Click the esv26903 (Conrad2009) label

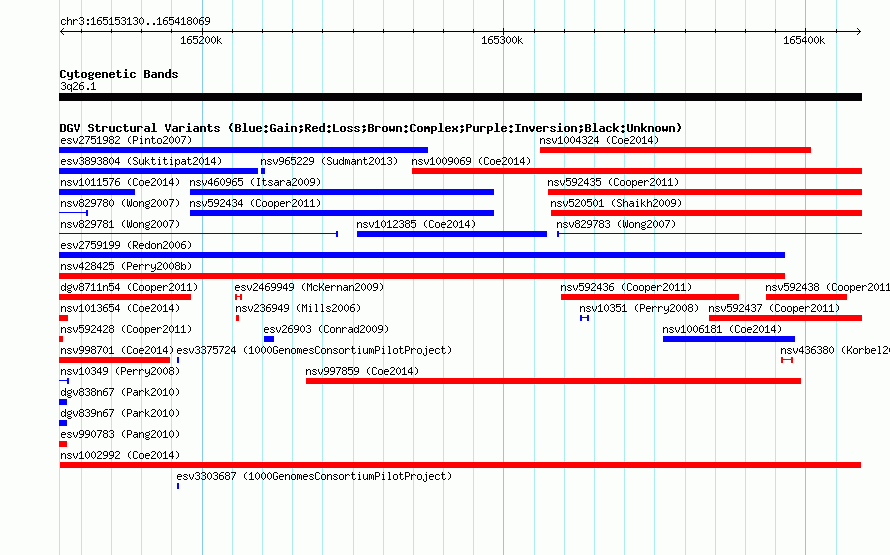coord(326,329)
